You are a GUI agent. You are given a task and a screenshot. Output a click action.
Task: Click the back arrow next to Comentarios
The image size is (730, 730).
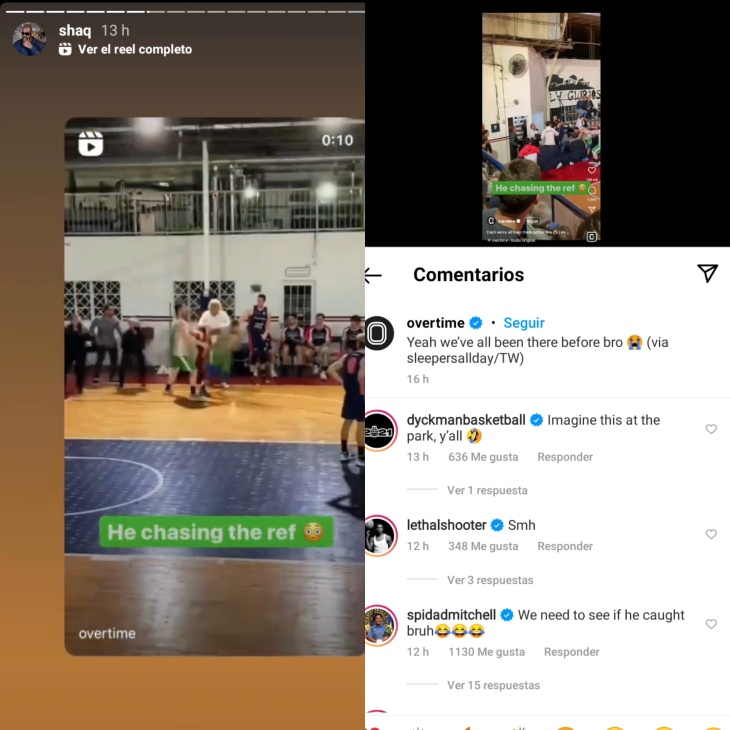coord(373,275)
